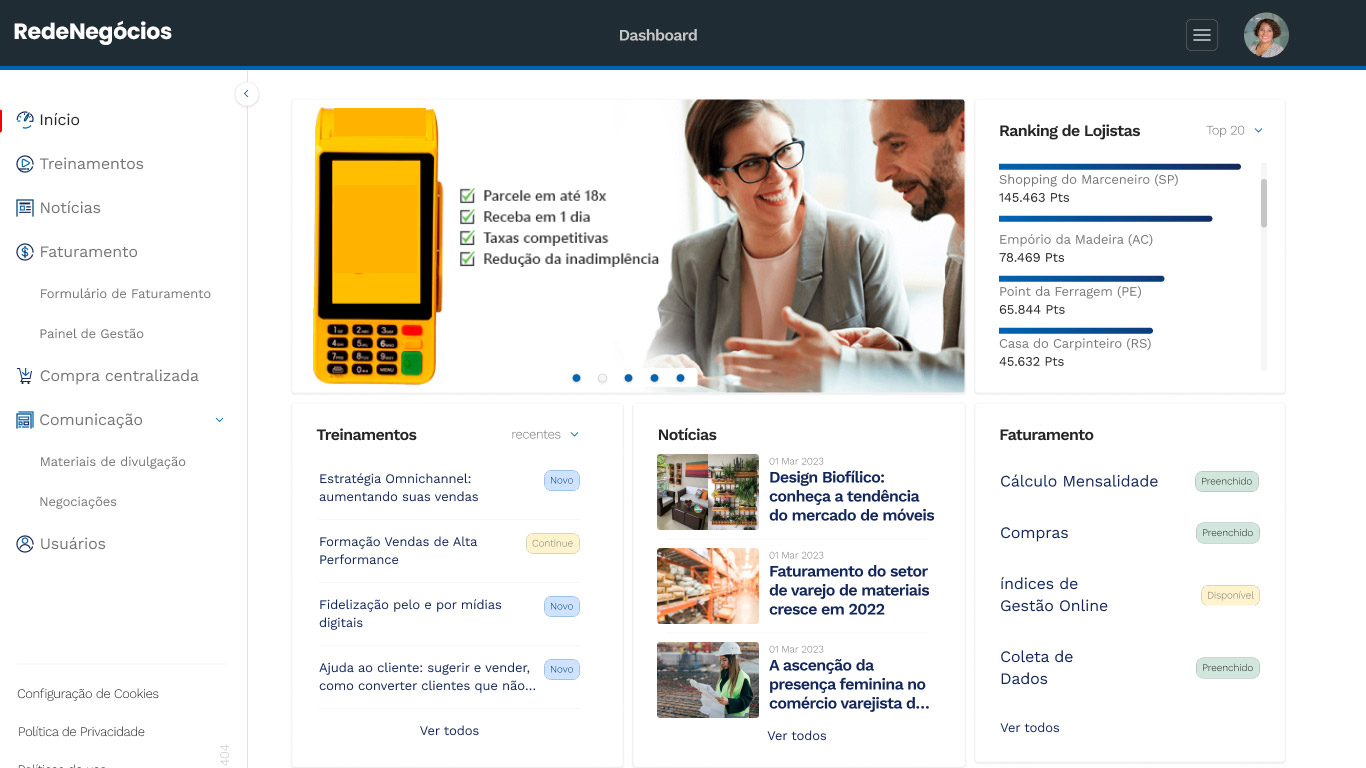Open Compras in Faturamento card
The image size is (1366, 768).
pyautogui.click(x=1034, y=533)
